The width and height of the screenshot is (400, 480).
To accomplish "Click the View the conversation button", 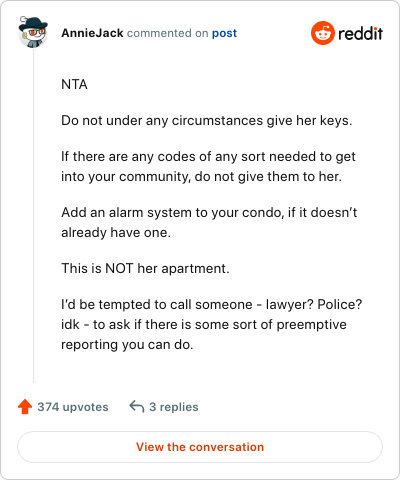I will pyautogui.click(x=200, y=447).
